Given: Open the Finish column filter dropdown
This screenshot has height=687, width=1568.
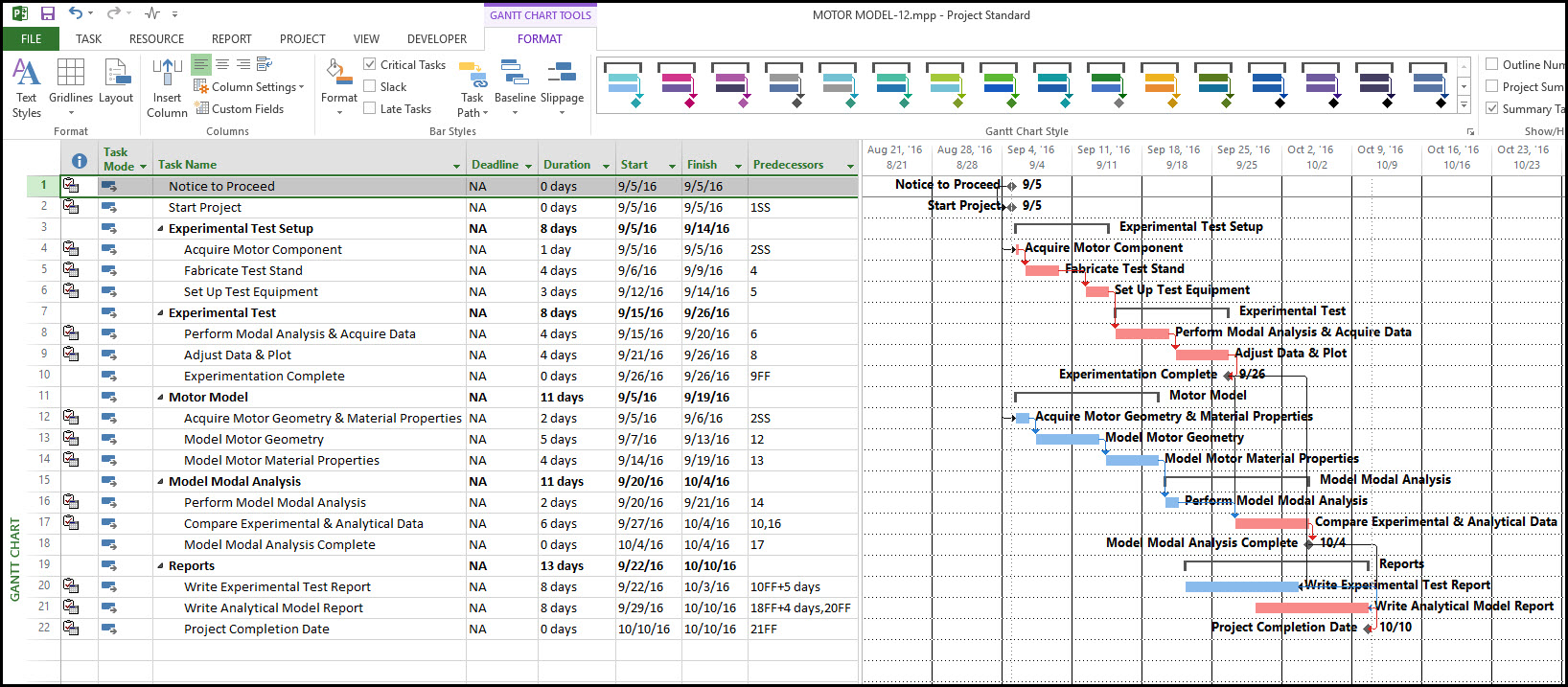Looking at the screenshot, I should (738, 166).
